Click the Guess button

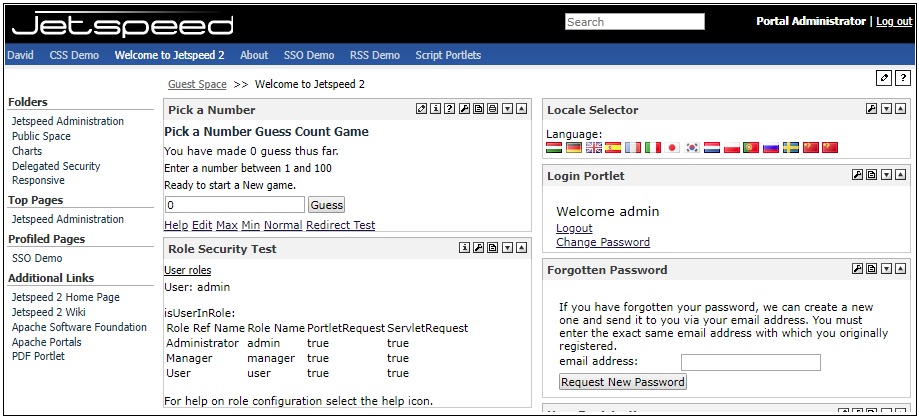[326, 205]
